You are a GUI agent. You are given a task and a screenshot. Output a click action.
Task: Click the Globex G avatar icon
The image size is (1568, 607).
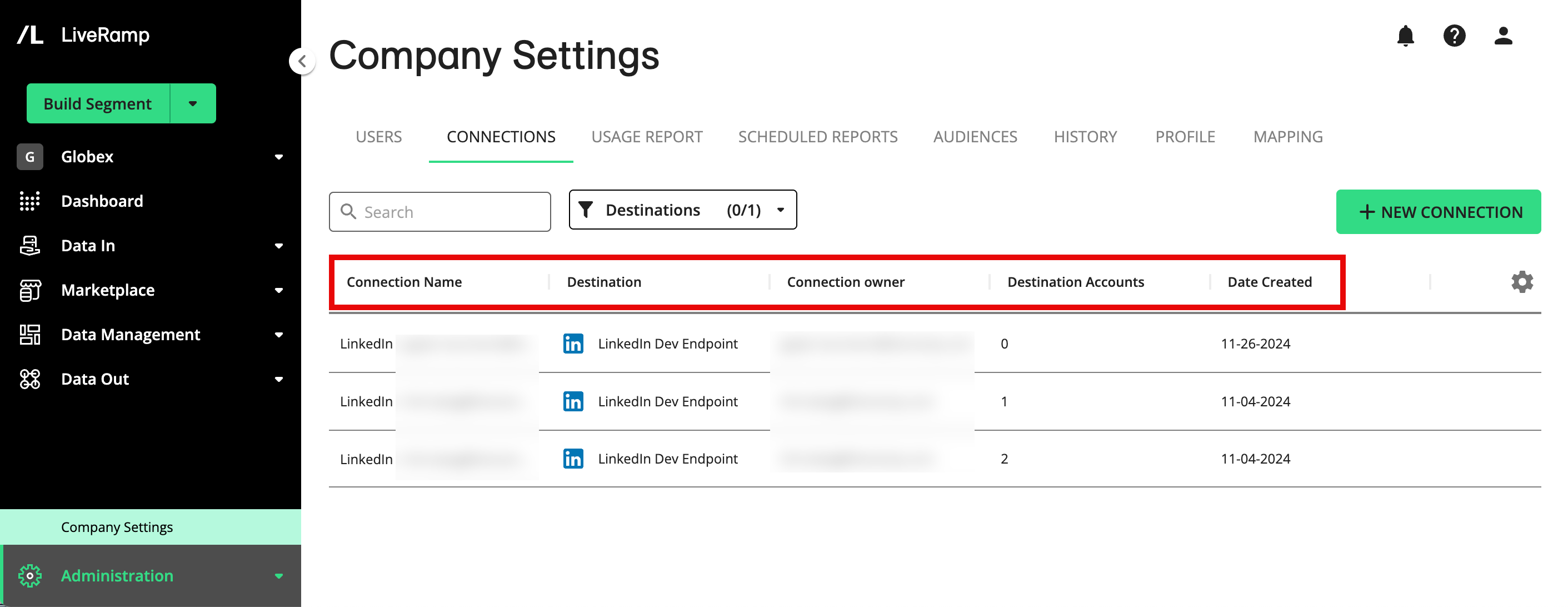(x=30, y=156)
